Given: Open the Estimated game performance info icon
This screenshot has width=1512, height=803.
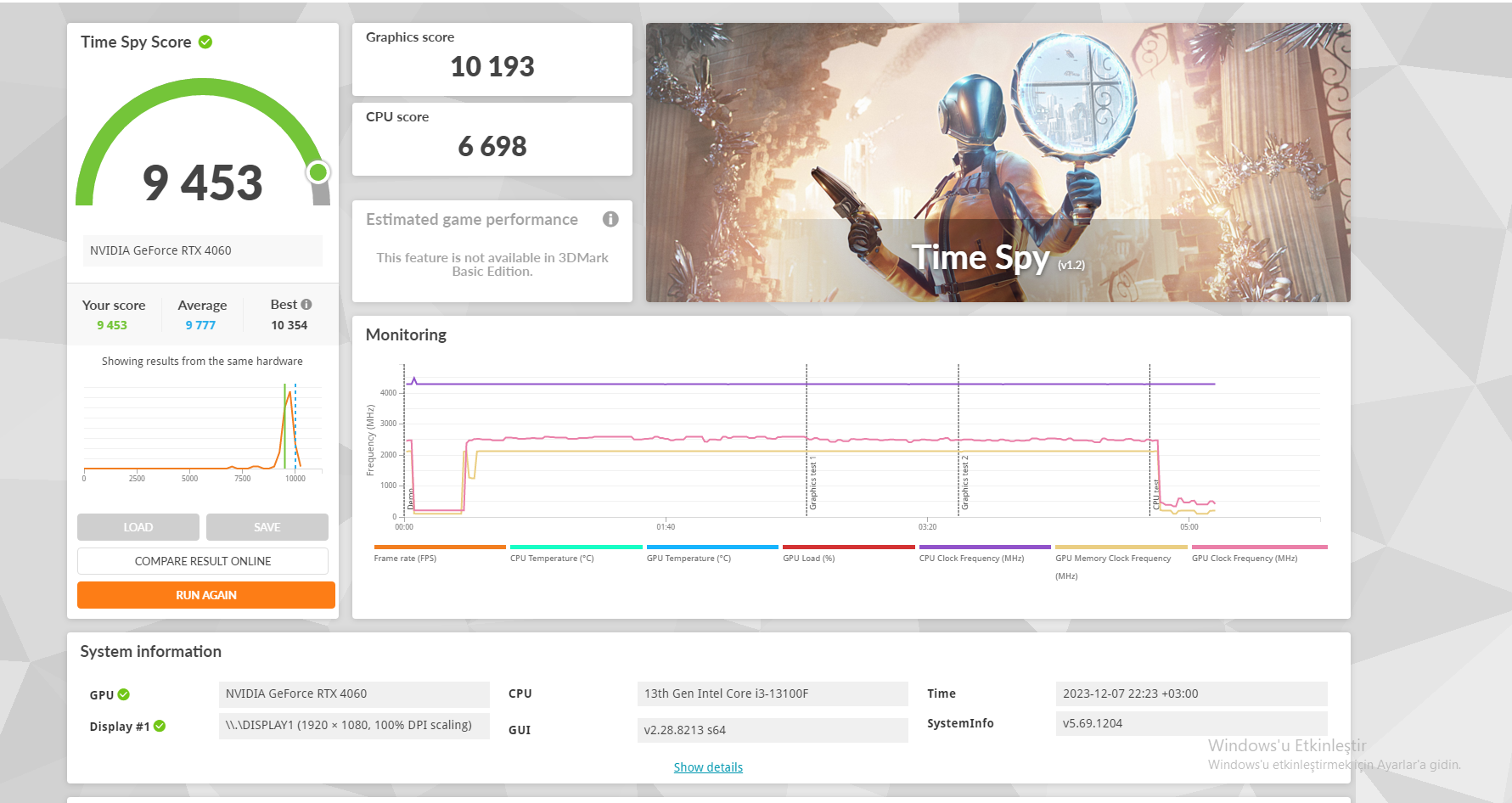Looking at the screenshot, I should point(610,219).
